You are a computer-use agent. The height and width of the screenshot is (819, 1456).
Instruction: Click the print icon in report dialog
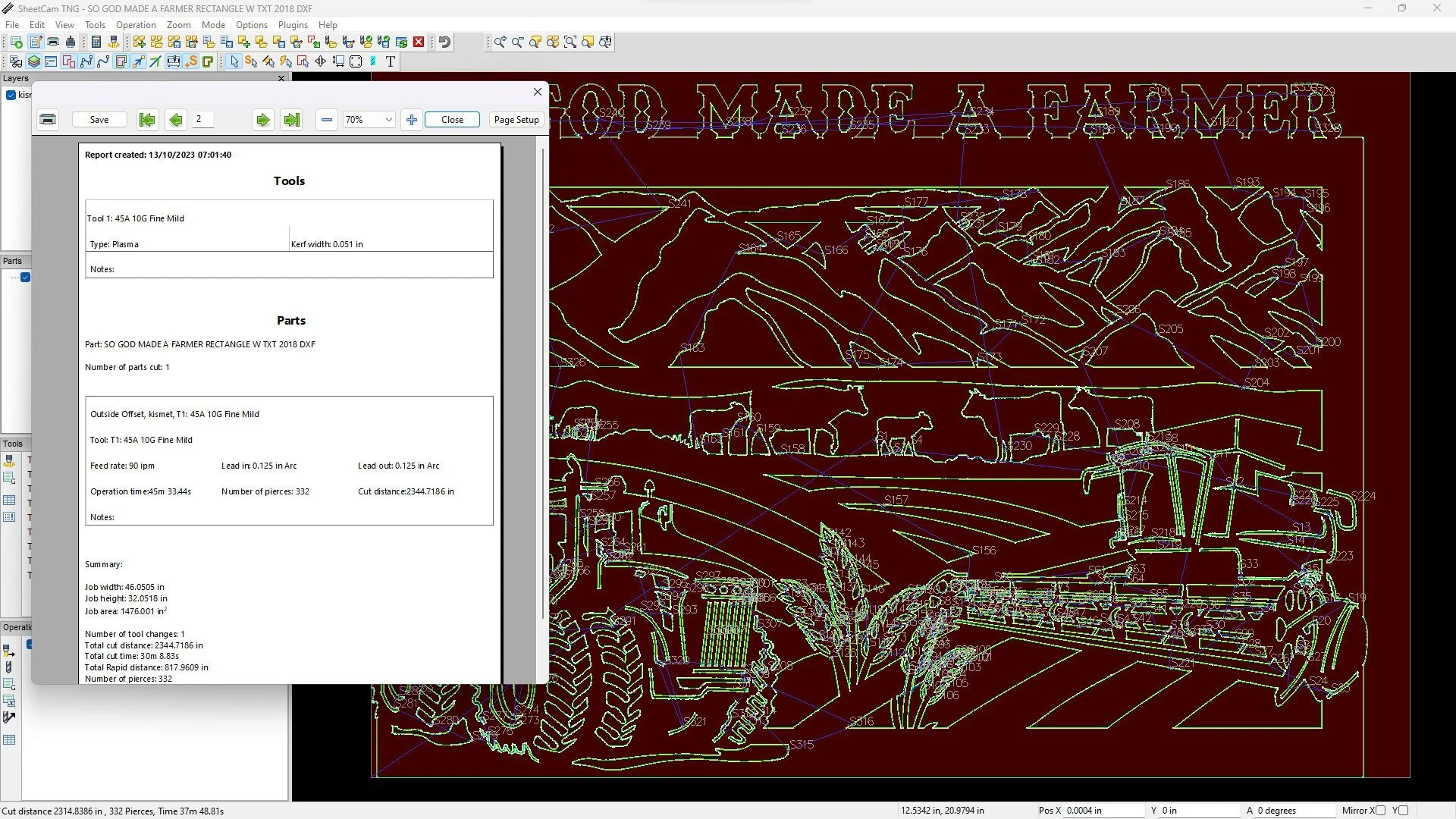point(48,120)
